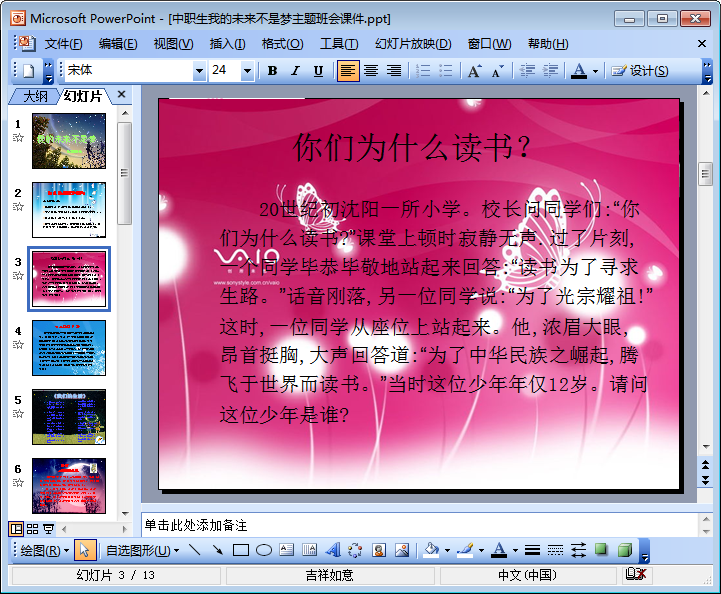Select slide 5 thumbnail

tap(69, 416)
